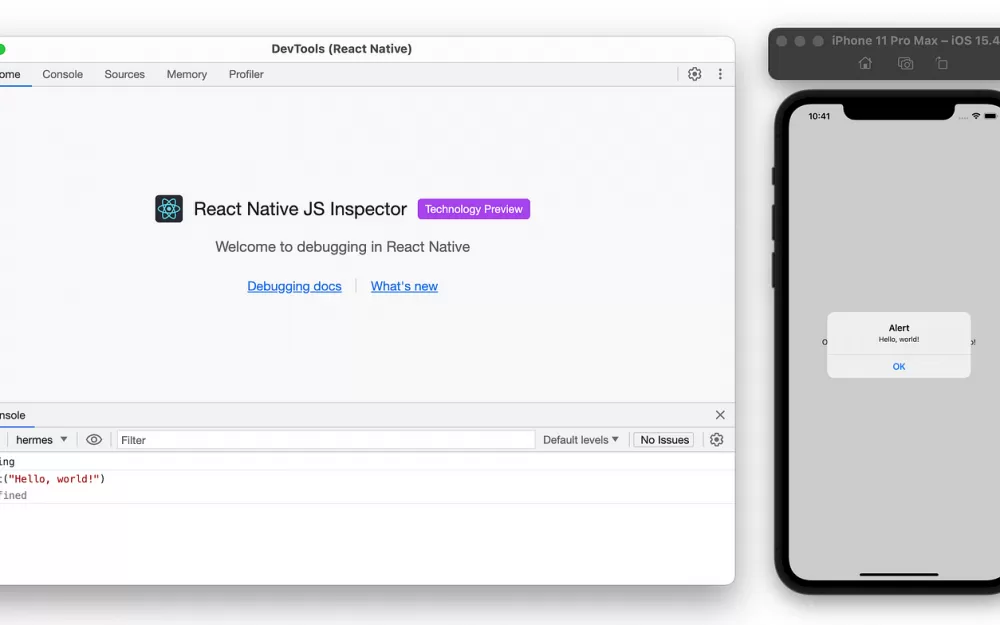Switch to the Console tab
Screen dimensions: 1000x625
pyautogui.click(x=62, y=74)
